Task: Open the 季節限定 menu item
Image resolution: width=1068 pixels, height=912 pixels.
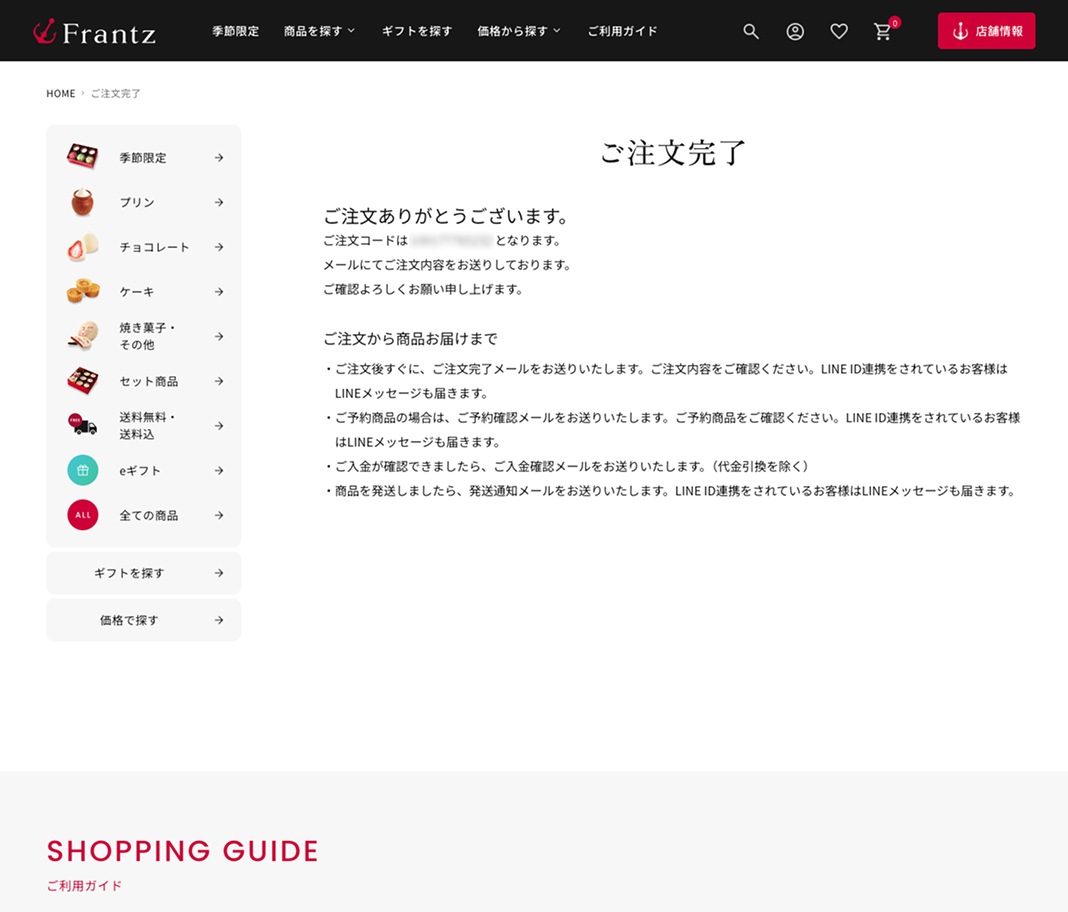Action: point(235,31)
